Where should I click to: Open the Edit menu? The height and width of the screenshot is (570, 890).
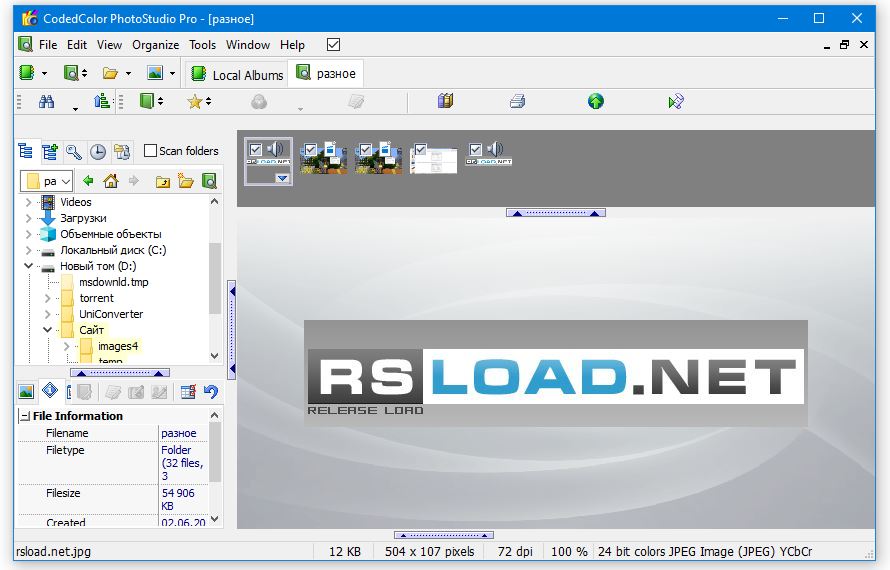pyautogui.click(x=77, y=45)
